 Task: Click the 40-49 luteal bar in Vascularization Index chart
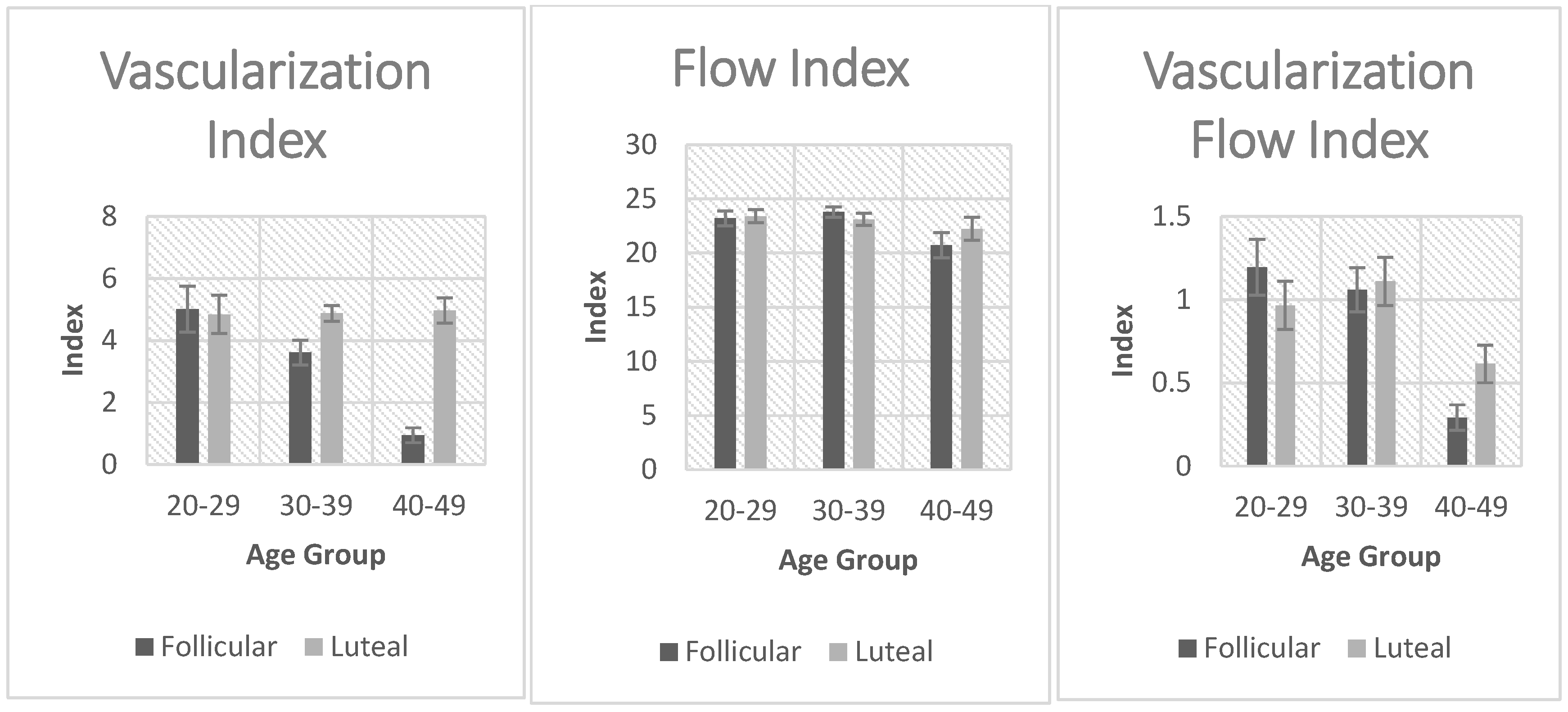pos(444,387)
